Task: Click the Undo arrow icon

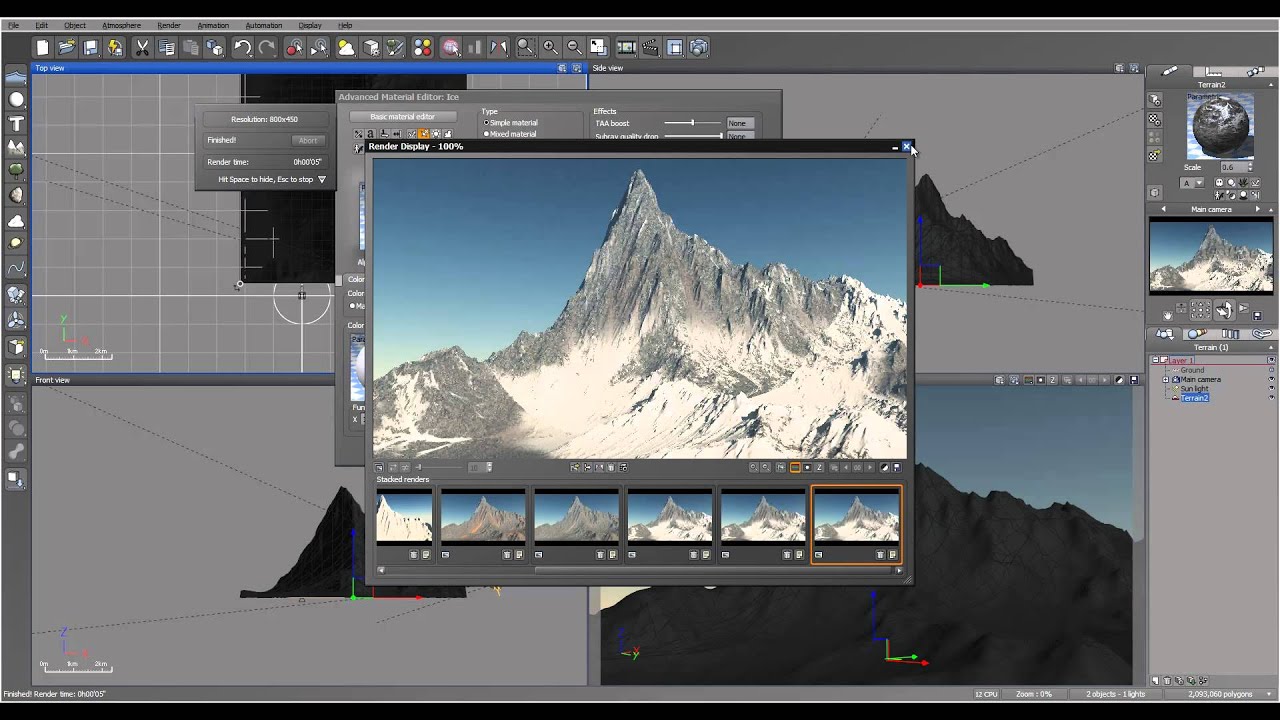Action: pos(242,47)
